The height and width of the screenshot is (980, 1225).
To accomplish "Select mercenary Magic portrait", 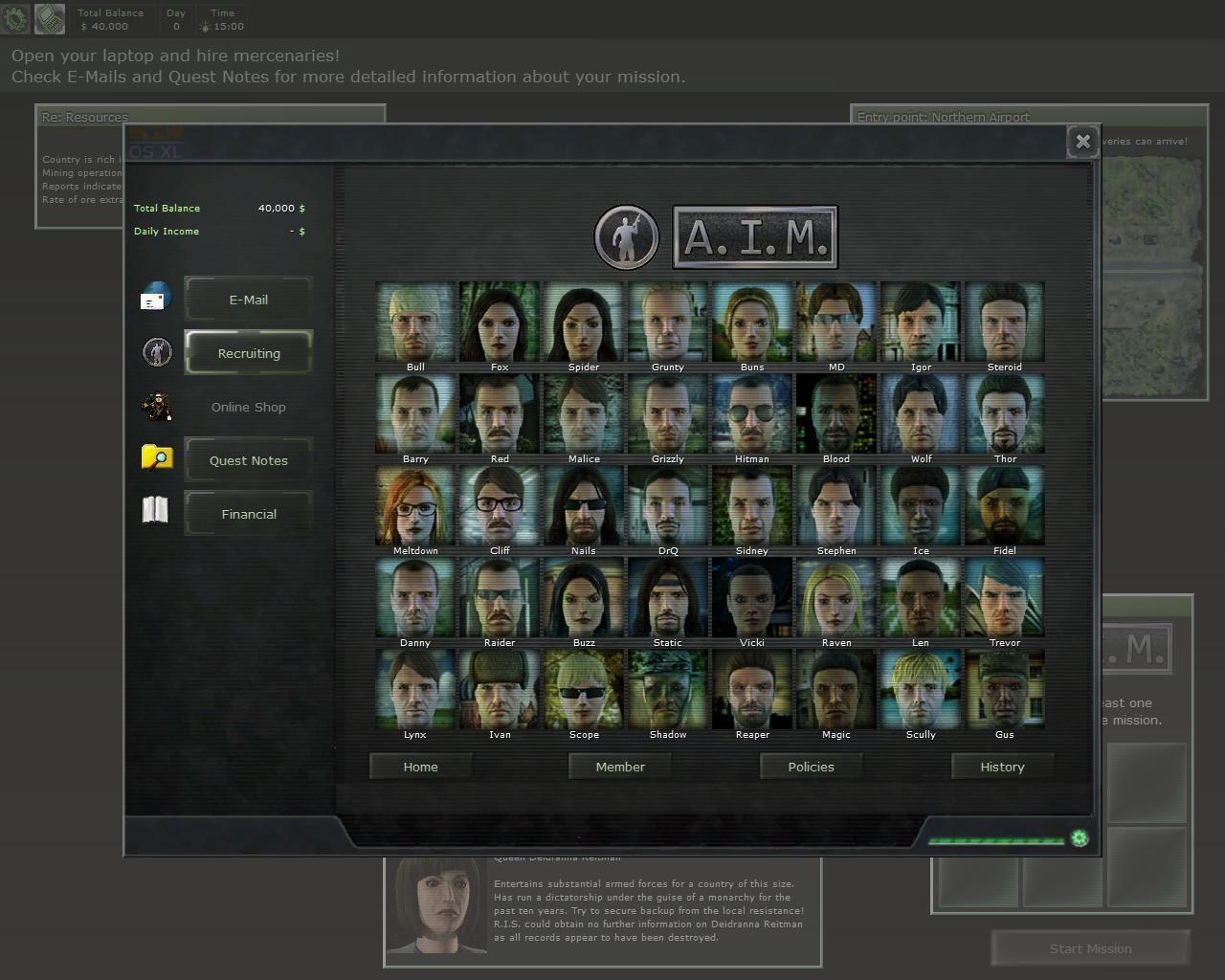I will pos(836,689).
